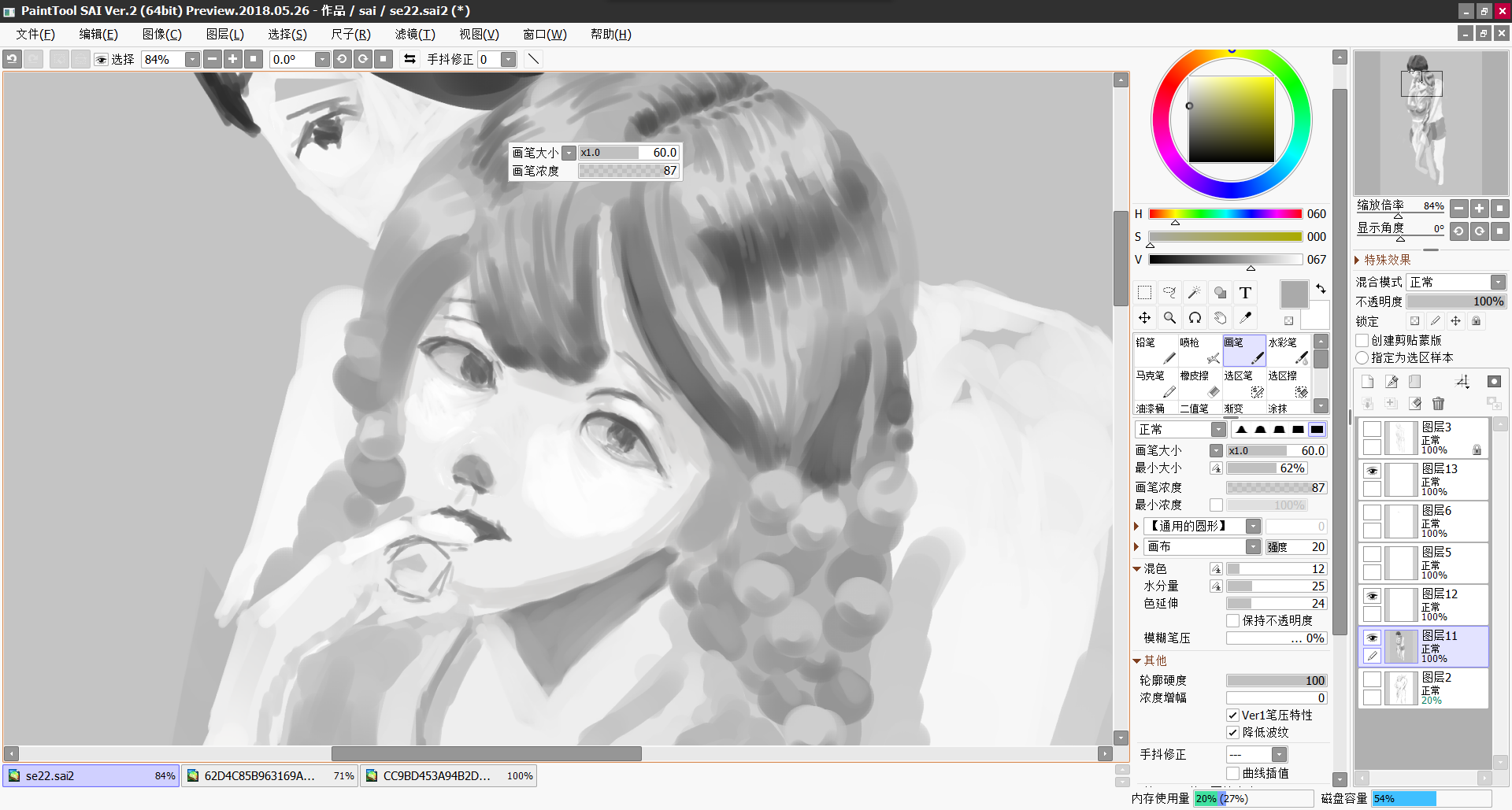Swap foreground and background colors

1321,288
